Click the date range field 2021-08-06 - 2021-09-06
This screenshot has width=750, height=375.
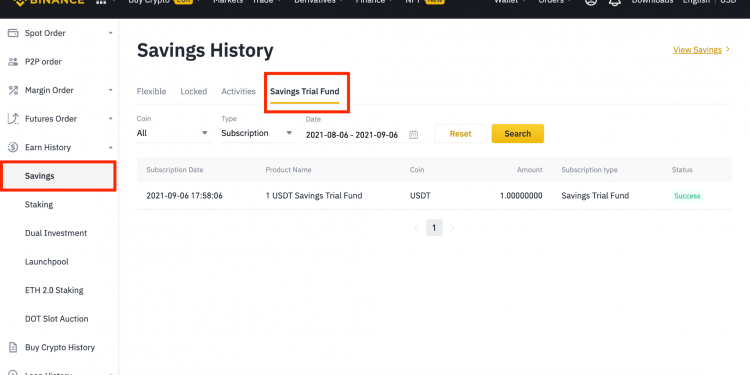365,135
